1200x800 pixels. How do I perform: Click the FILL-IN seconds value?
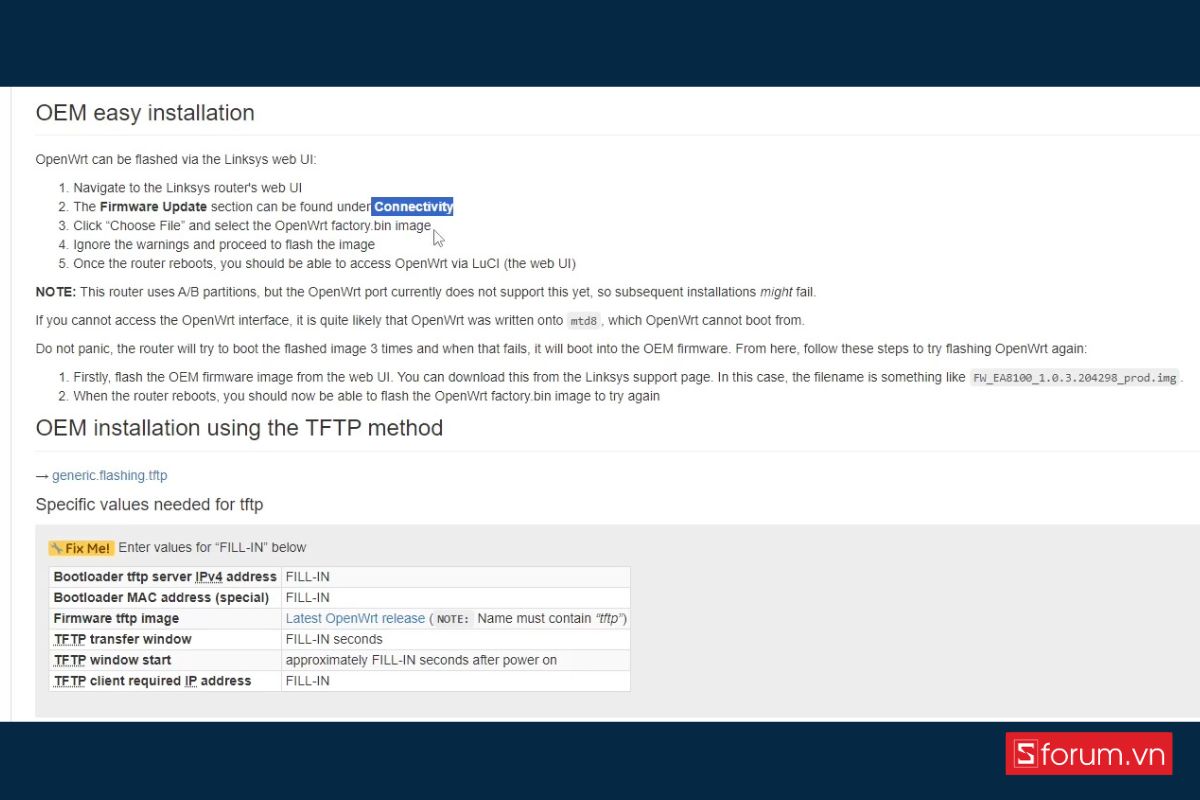click(x=334, y=639)
